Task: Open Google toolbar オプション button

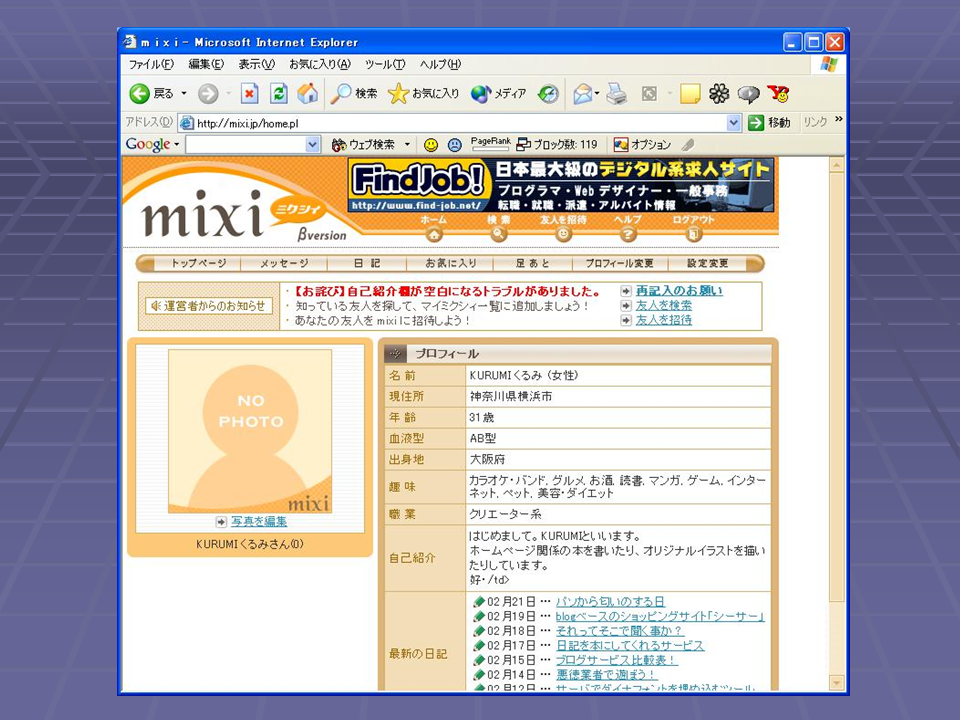Action: click(x=642, y=144)
